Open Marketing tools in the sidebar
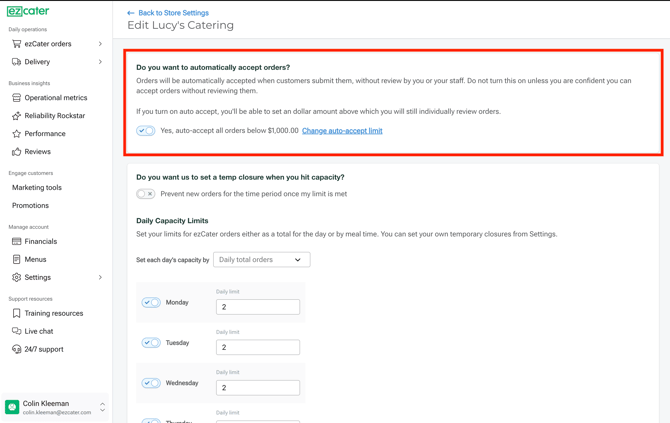This screenshot has width=670, height=423. pyautogui.click(x=37, y=187)
